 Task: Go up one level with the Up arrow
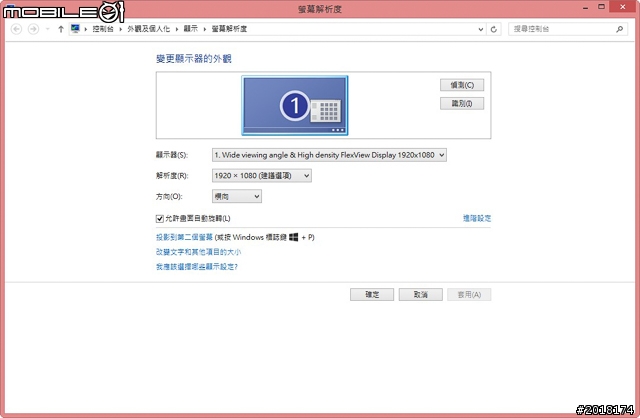click(x=61, y=29)
